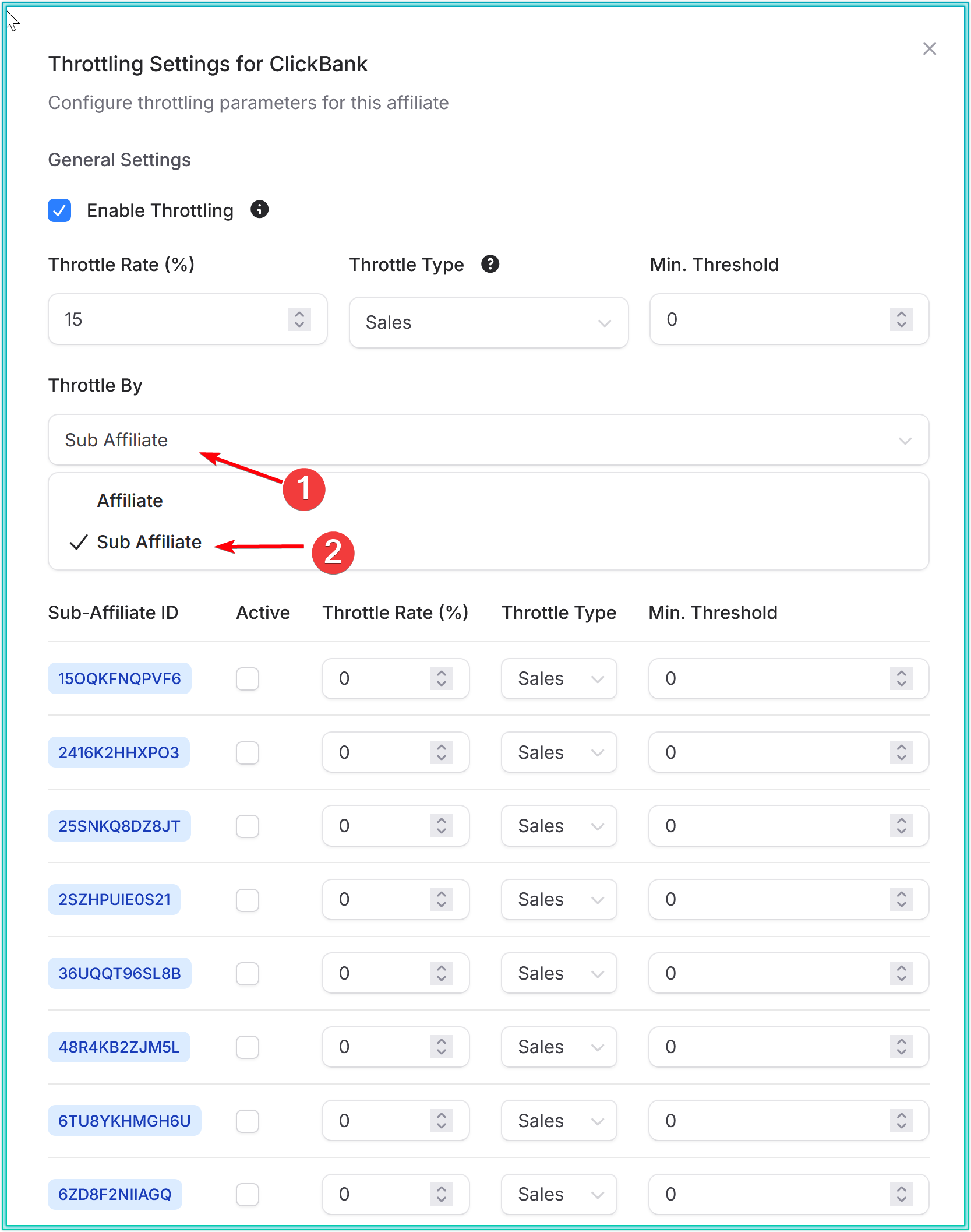Open the general Throttle Type Sales dropdown

[x=488, y=322]
